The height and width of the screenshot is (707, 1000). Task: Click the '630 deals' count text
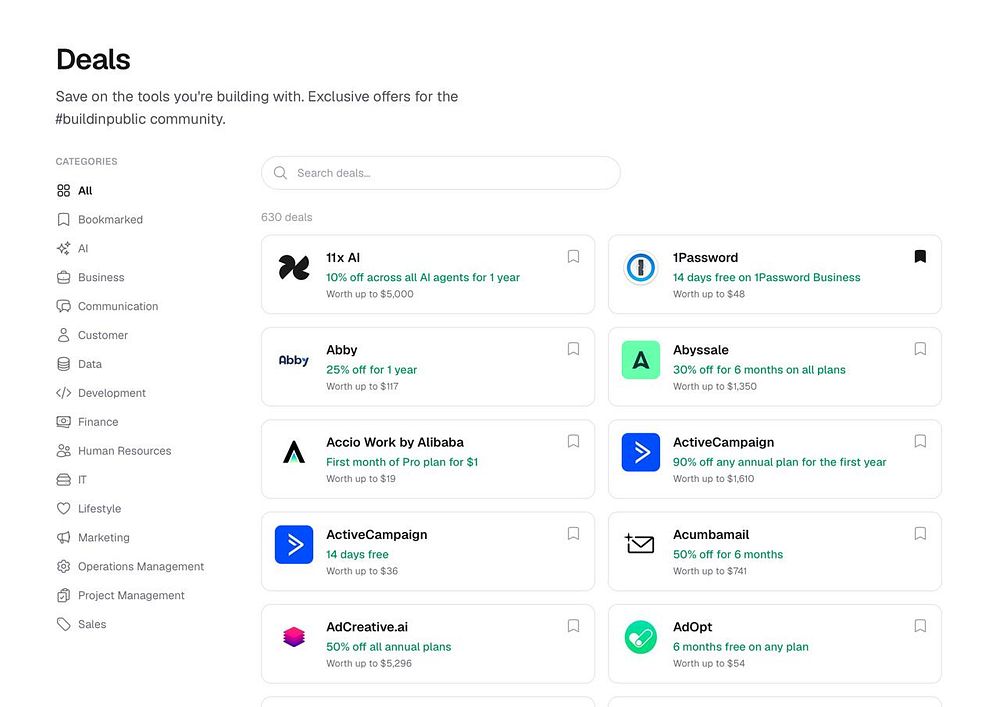click(286, 217)
